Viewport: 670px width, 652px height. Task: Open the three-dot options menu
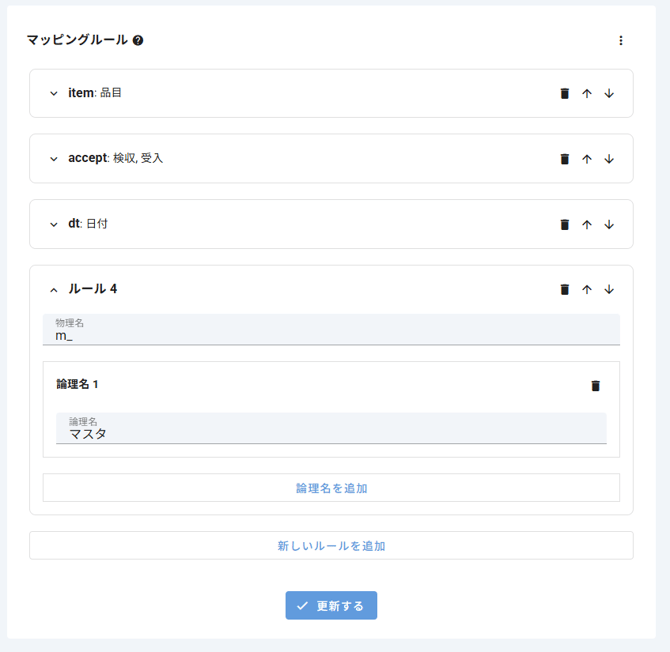pos(620,41)
